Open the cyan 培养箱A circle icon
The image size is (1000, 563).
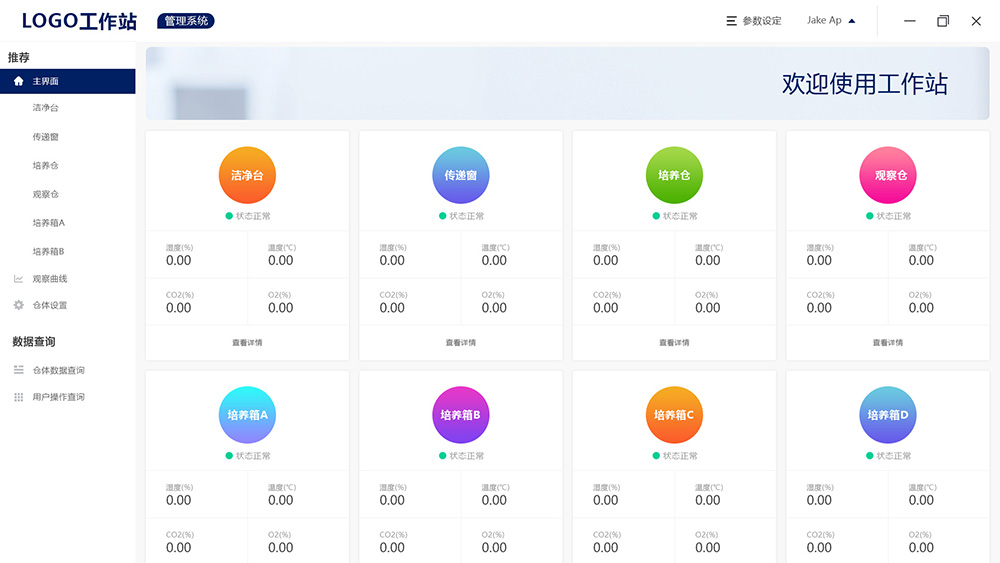point(247,415)
